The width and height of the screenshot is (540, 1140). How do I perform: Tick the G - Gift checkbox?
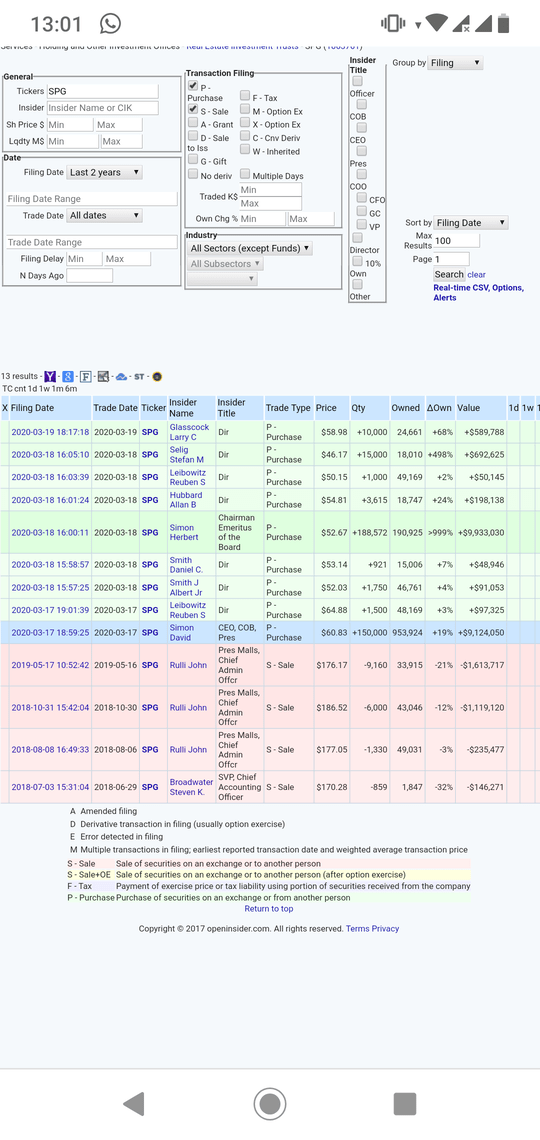click(x=193, y=159)
